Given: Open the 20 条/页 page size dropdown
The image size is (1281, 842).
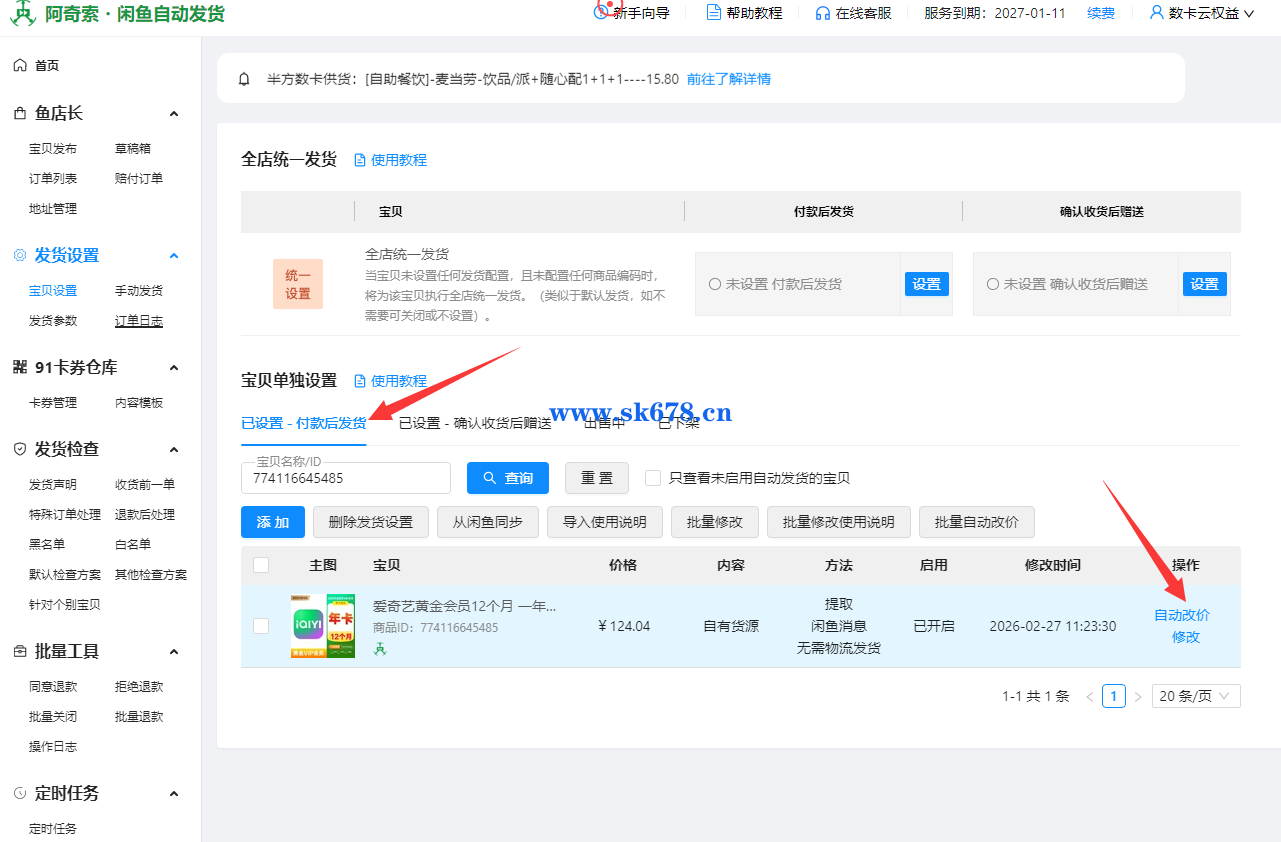Looking at the screenshot, I should [1196, 696].
